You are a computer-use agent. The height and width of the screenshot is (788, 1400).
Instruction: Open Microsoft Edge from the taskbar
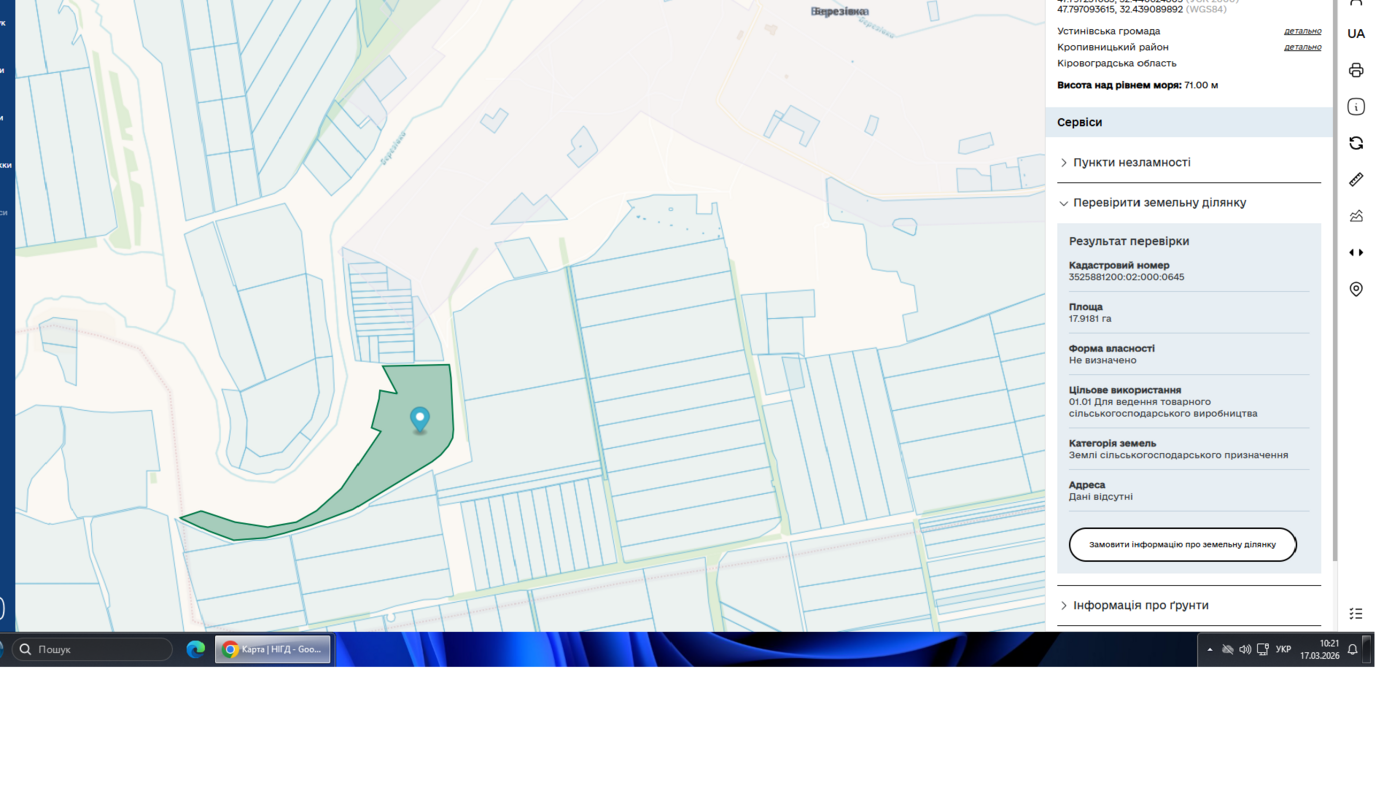pos(196,649)
